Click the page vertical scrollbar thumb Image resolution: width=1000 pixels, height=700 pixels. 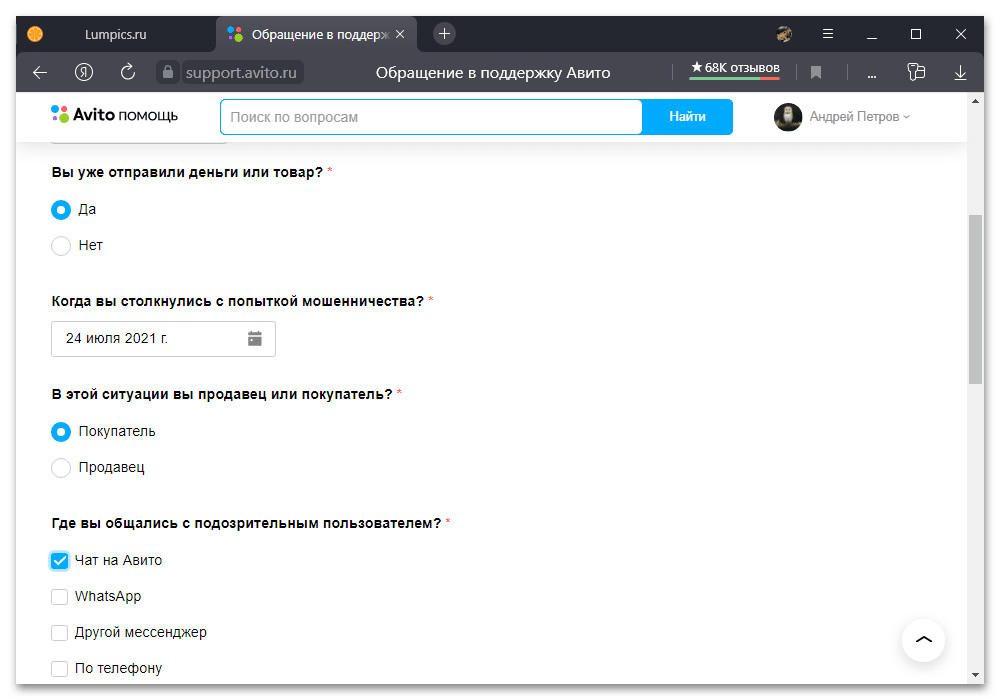tap(975, 300)
